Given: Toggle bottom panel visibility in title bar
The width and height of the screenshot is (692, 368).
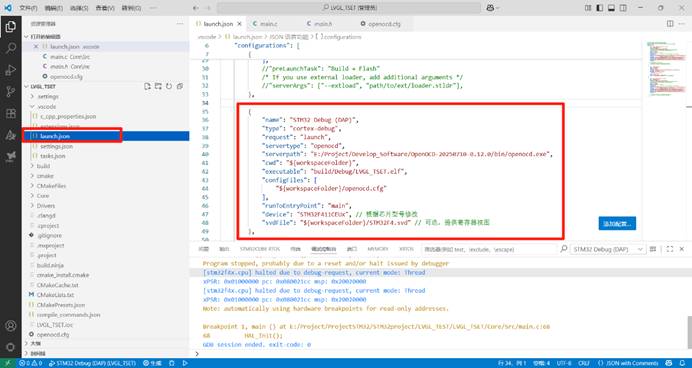Looking at the screenshot, I should coord(611,8).
